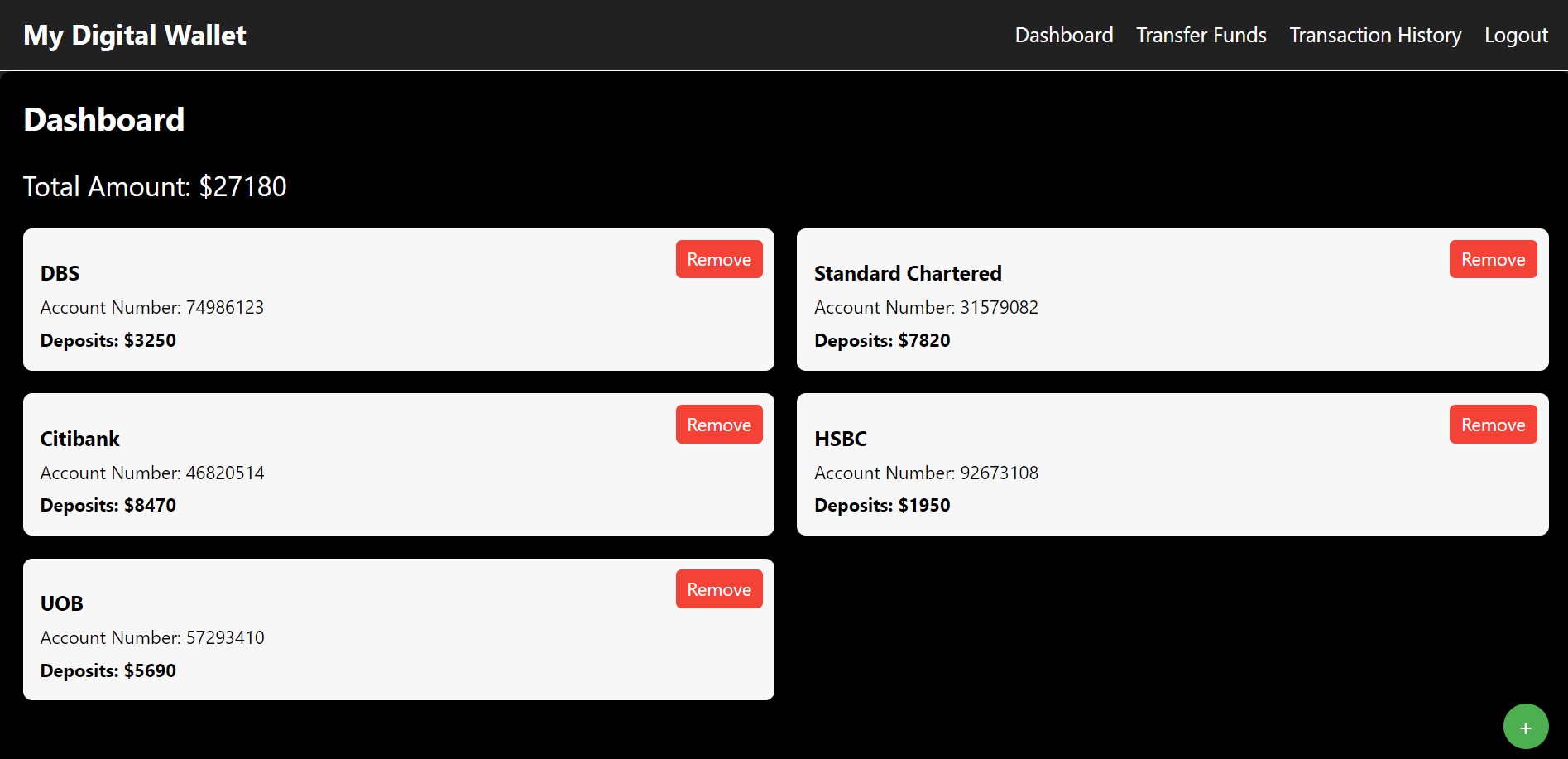Click Account Number: 31579082
The image size is (1568, 759).
click(926, 307)
